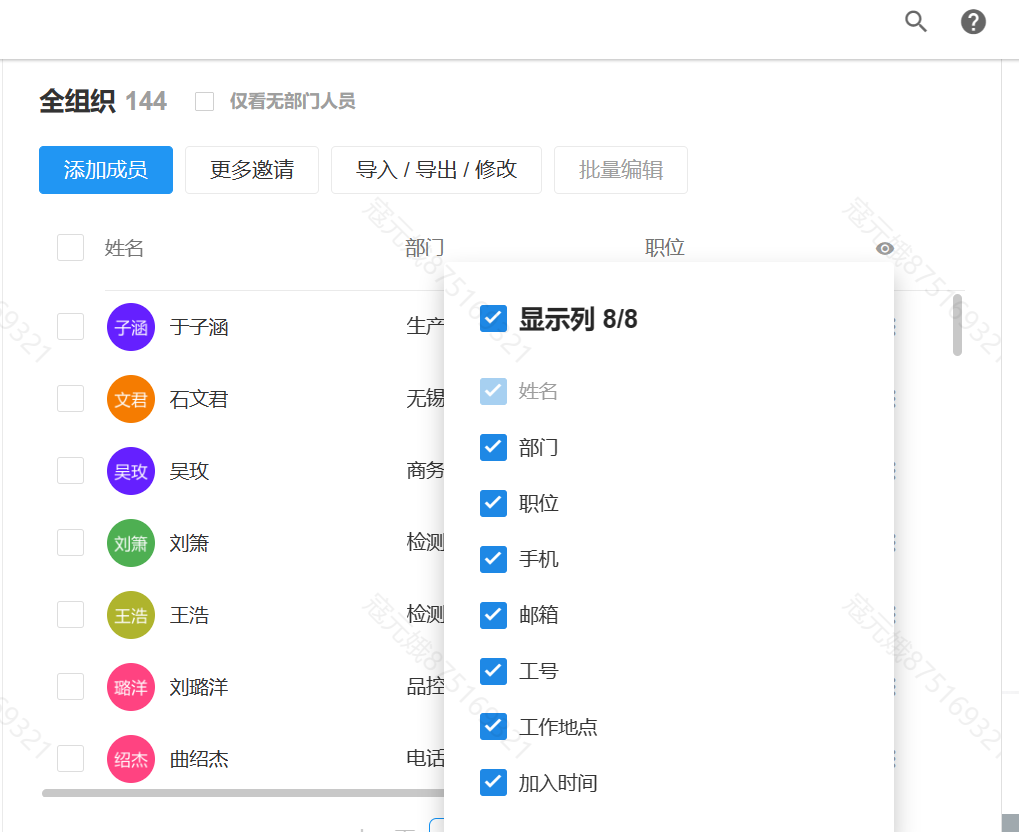Uncheck 工作地点 in column list

coord(493,727)
